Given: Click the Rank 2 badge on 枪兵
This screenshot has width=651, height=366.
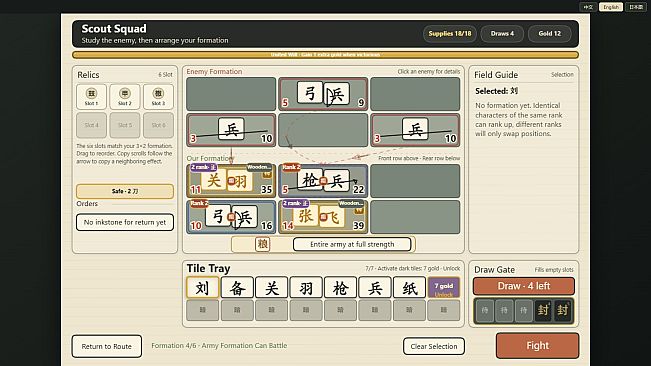Looking at the screenshot, I should pyautogui.click(x=291, y=167).
